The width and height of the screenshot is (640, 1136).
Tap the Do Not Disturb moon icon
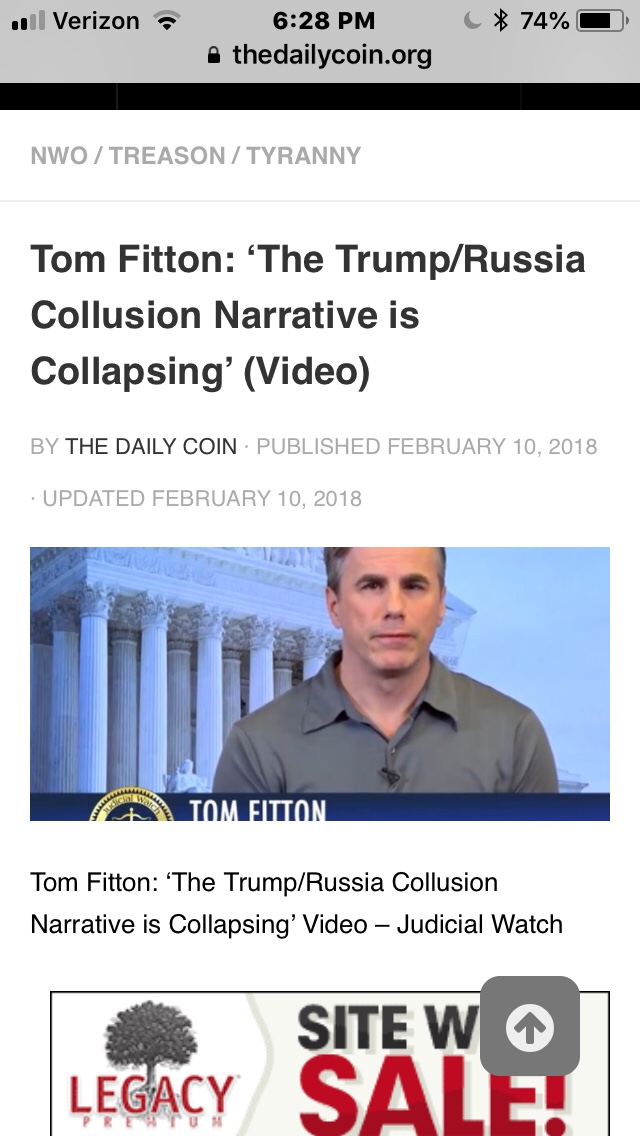click(472, 21)
